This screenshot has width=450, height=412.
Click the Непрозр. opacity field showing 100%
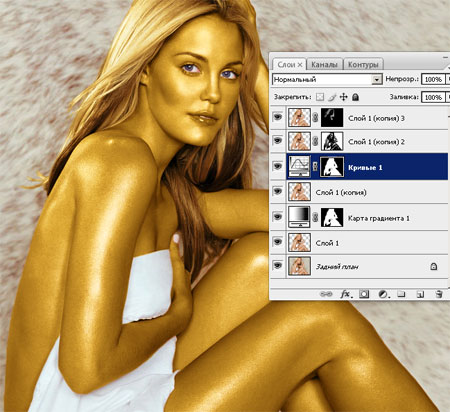point(433,79)
